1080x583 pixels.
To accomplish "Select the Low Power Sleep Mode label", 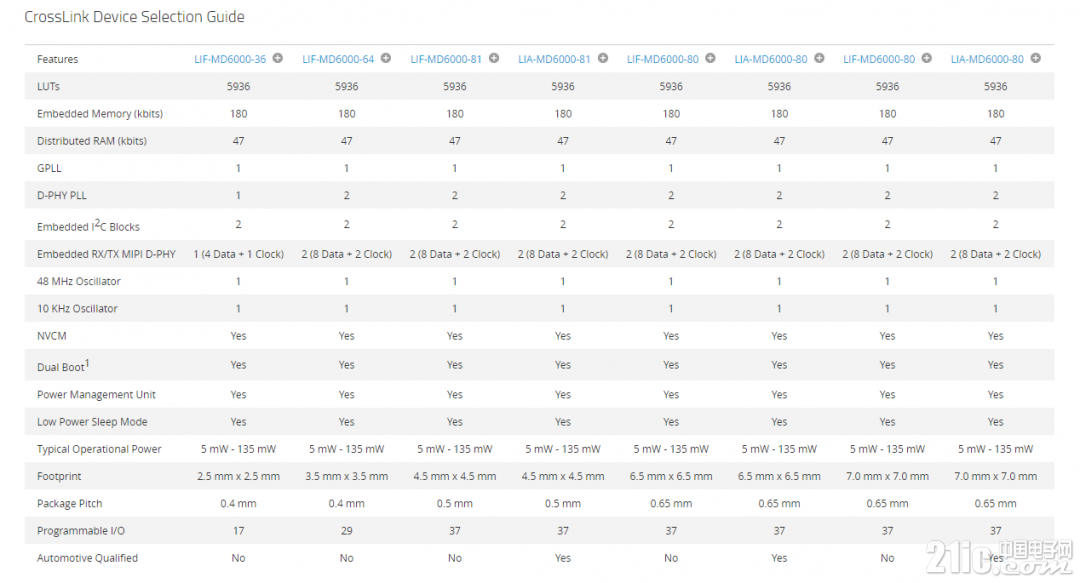I will click(92, 422).
